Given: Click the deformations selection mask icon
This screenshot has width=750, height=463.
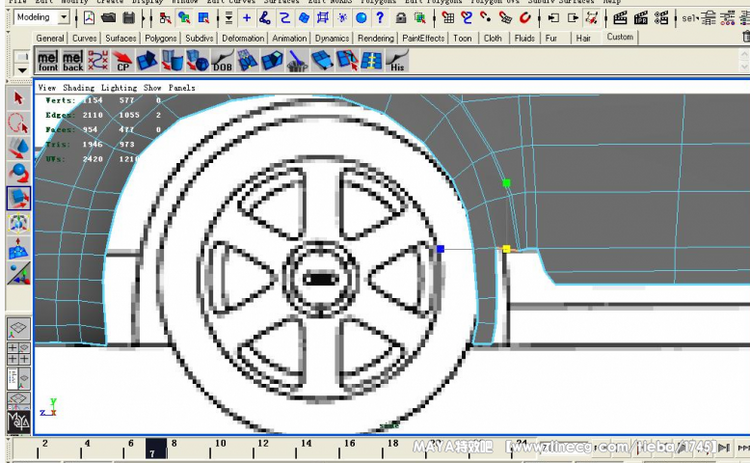Looking at the screenshot, I should (323, 18).
